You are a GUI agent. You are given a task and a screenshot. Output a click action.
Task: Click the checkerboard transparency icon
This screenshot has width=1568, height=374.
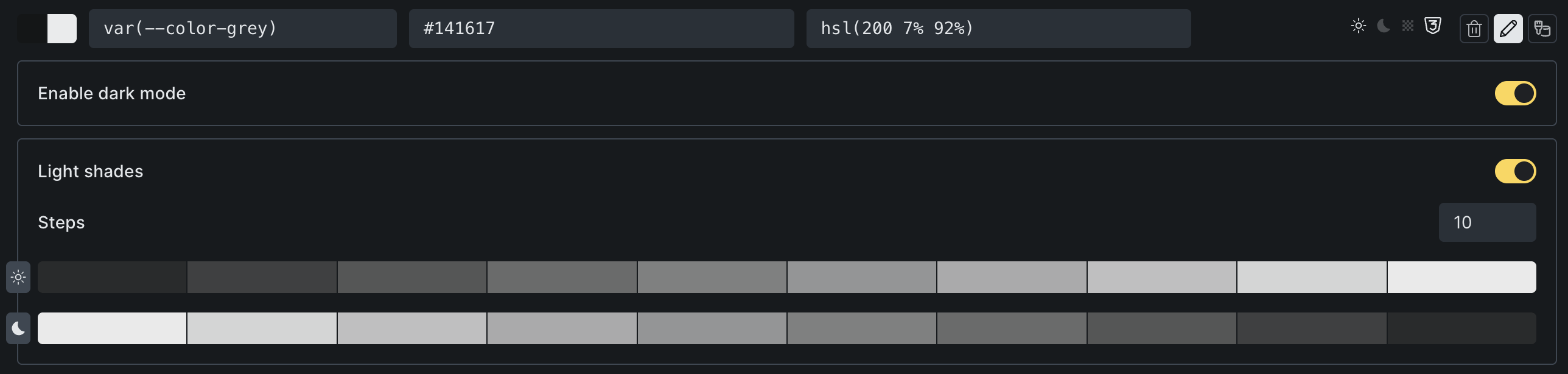coord(1408,26)
